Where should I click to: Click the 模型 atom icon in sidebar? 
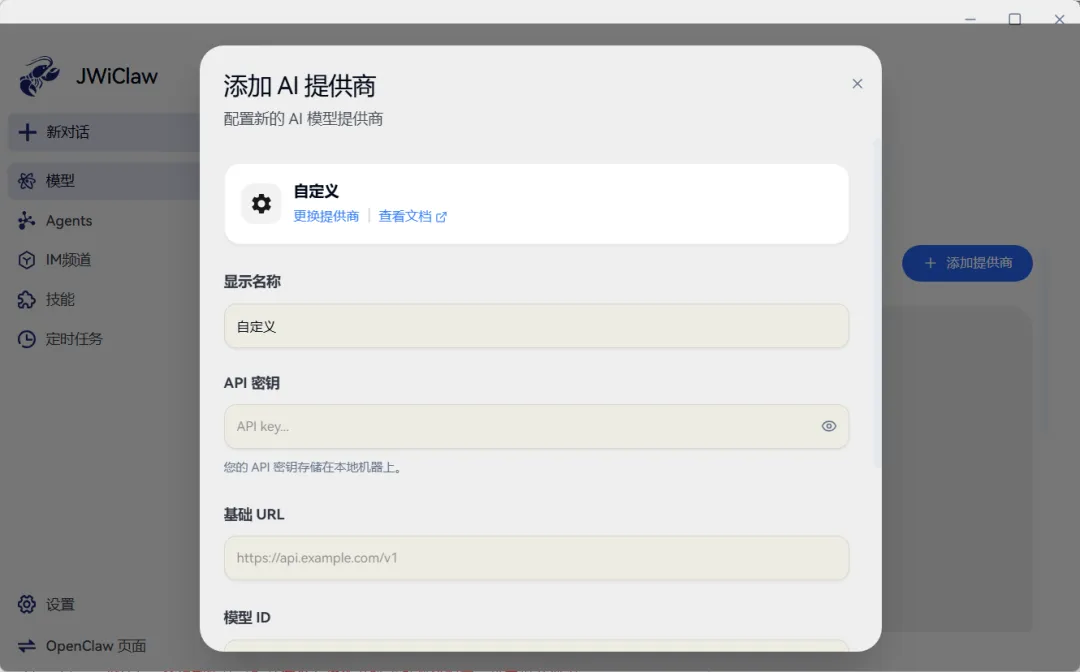tap(27, 181)
